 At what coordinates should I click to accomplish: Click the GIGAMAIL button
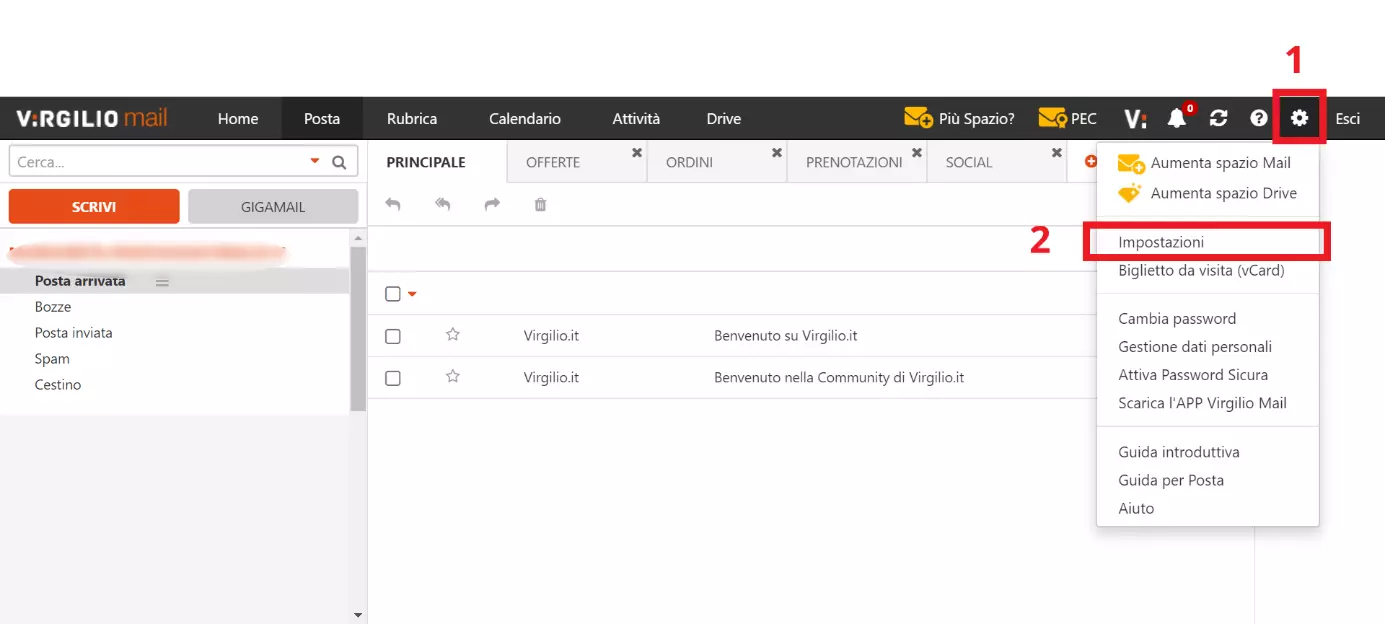[273, 207]
